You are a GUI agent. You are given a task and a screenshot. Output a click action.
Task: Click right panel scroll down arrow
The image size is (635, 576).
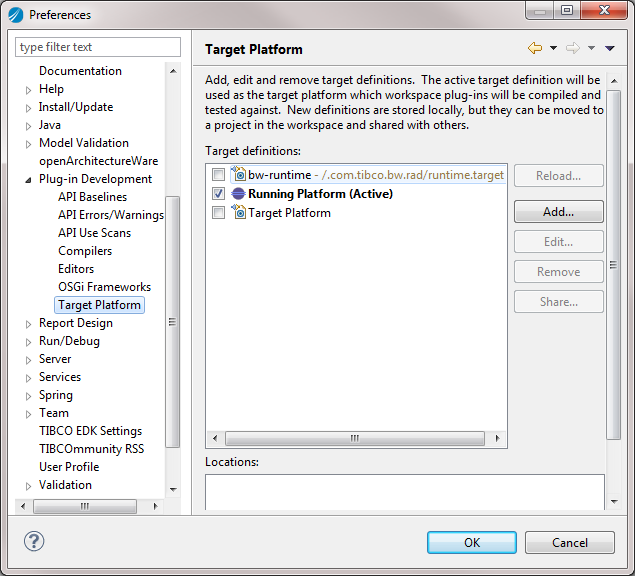(614, 501)
